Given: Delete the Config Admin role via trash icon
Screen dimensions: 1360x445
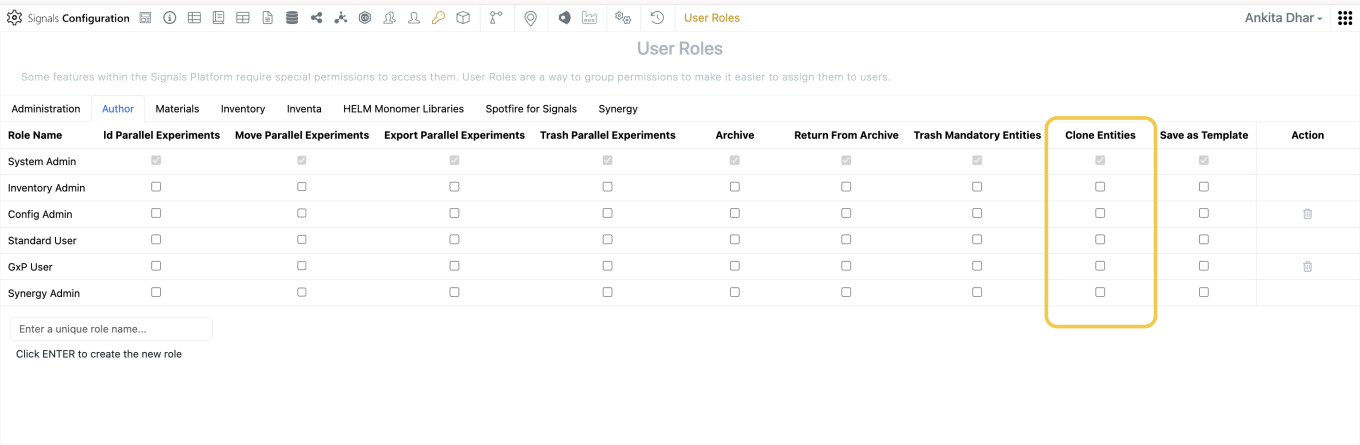Looking at the screenshot, I should point(1307,214).
